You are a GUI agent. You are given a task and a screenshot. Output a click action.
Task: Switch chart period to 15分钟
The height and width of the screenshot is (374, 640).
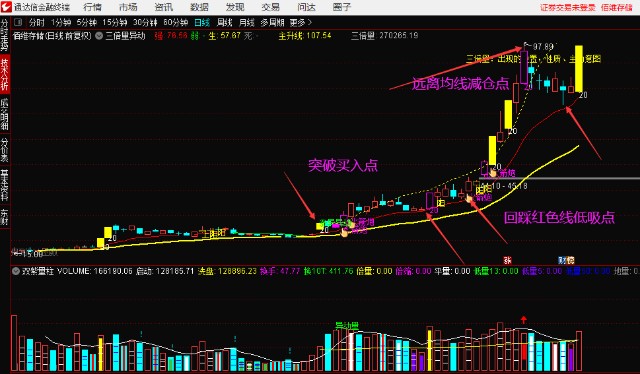(115, 22)
